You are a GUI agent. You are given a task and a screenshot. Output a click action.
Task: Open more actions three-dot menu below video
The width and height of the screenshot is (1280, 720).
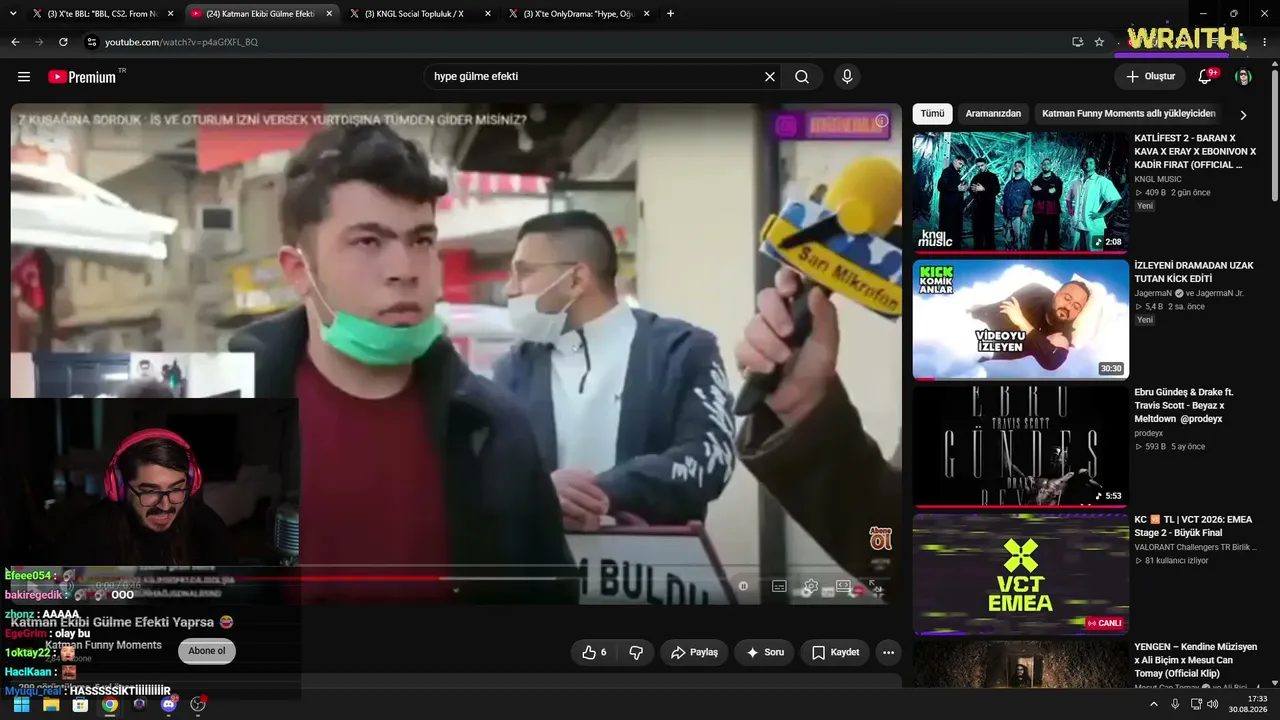pyautogui.click(x=888, y=652)
